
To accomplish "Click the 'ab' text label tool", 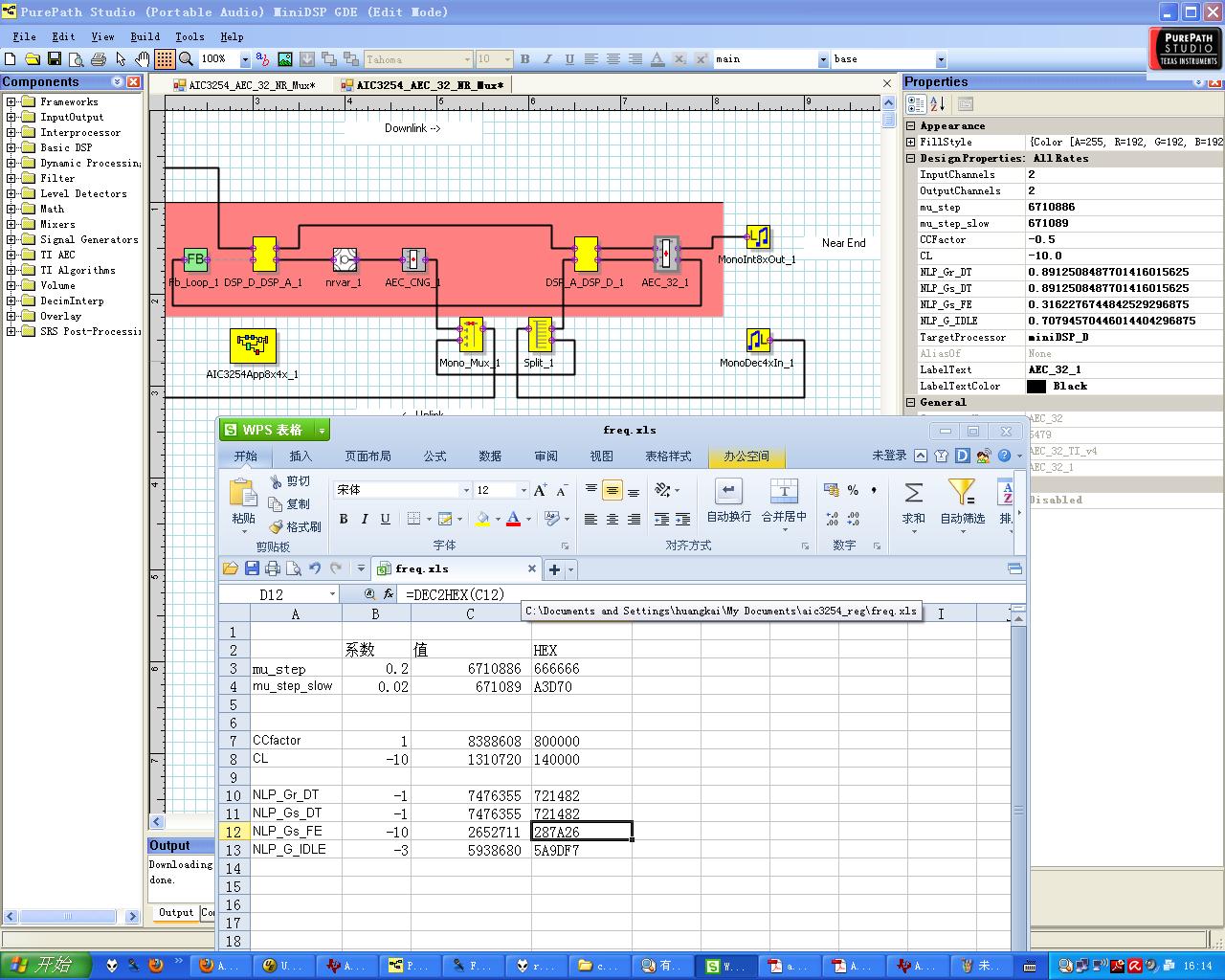I will pos(262,59).
